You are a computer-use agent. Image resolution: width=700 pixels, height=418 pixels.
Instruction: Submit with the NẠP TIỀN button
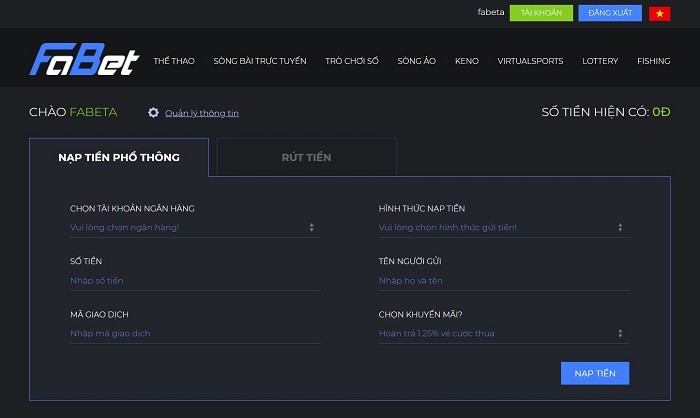[x=595, y=373]
